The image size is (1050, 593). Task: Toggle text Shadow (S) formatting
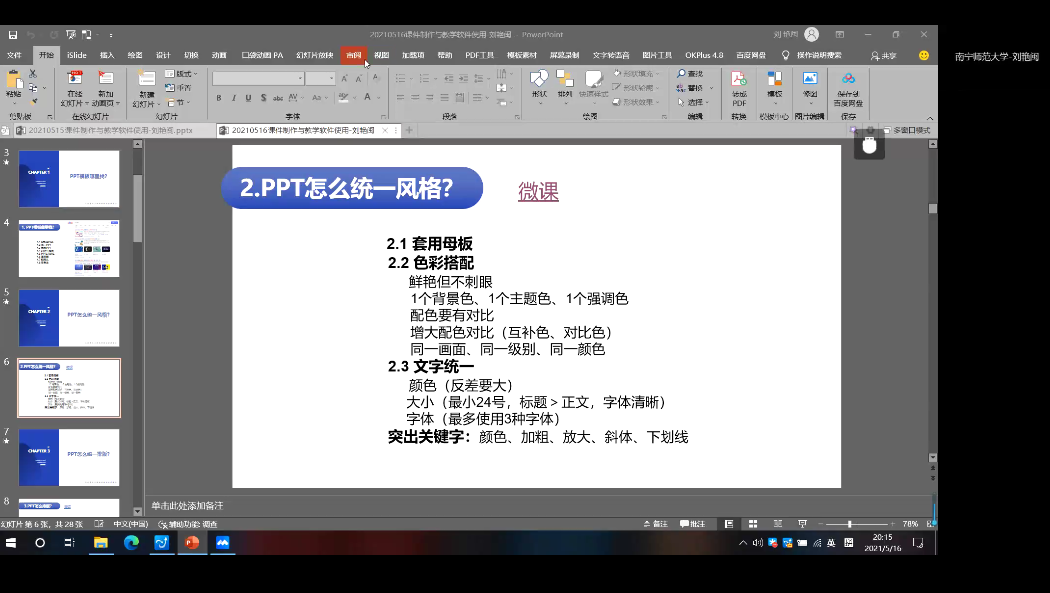tap(263, 98)
